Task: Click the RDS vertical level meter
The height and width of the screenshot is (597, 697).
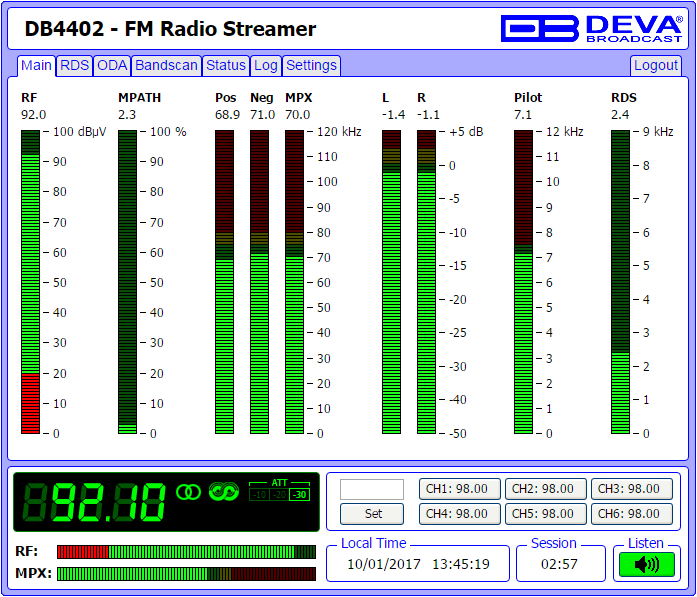Action: click(x=620, y=282)
